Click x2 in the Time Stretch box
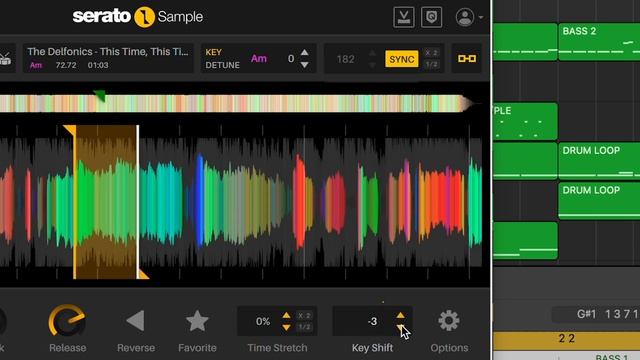This screenshot has height=360, width=640. (304, 316)
